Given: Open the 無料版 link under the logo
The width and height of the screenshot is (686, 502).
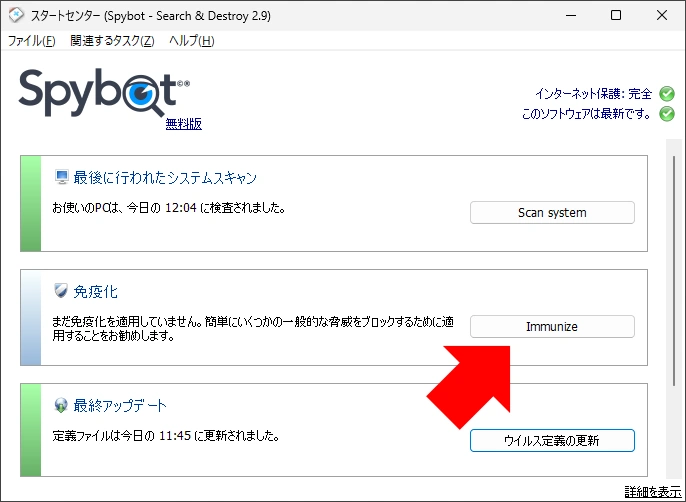Looking at the screenshot, I should pyautogui.click(x=184, y=124).
